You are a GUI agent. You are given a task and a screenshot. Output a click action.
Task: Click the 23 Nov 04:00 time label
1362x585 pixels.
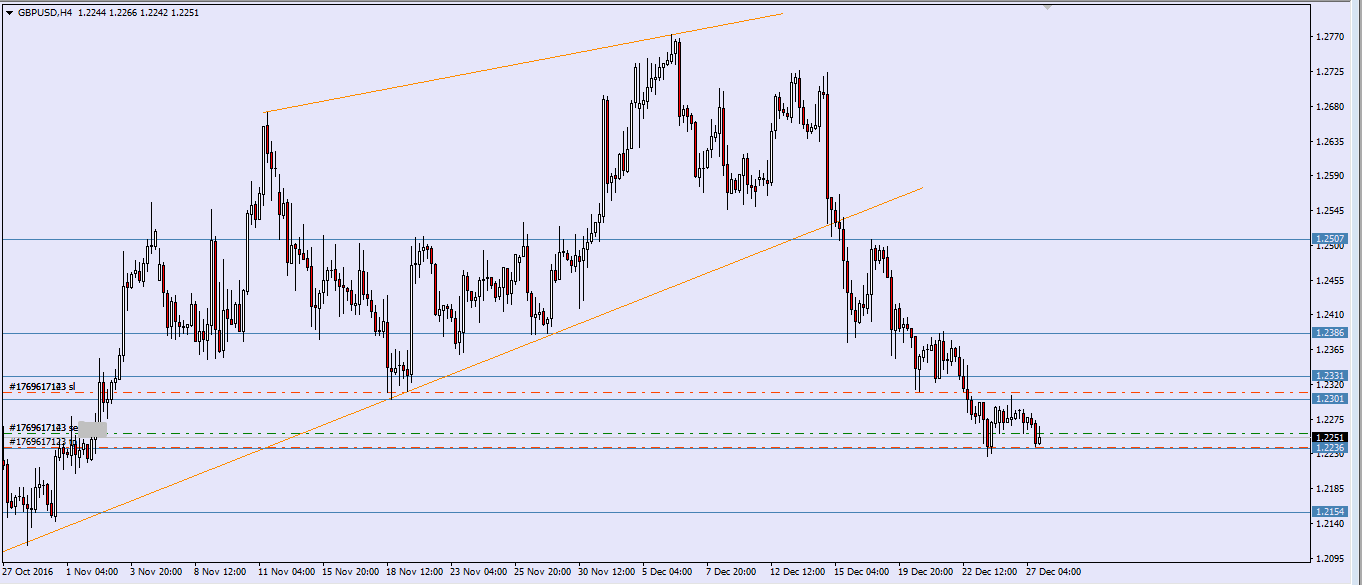pos(479,573)
